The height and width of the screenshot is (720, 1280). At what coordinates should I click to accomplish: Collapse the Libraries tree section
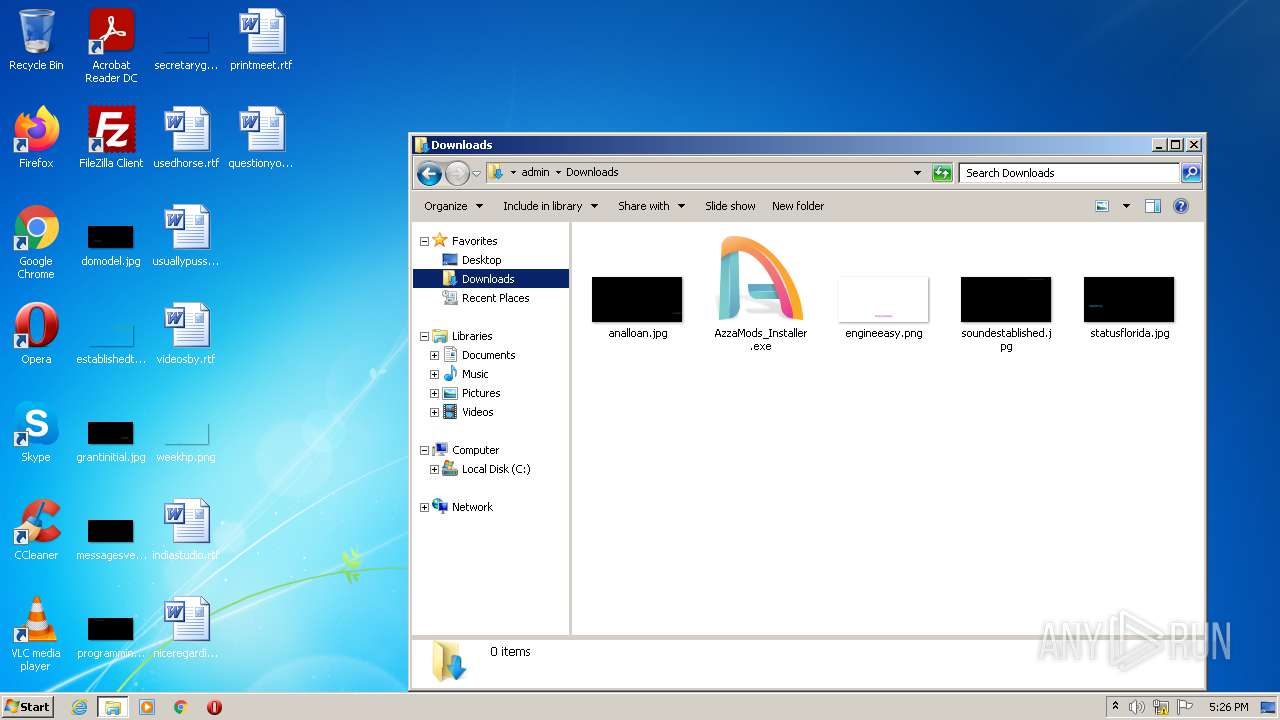pos(424,336)
